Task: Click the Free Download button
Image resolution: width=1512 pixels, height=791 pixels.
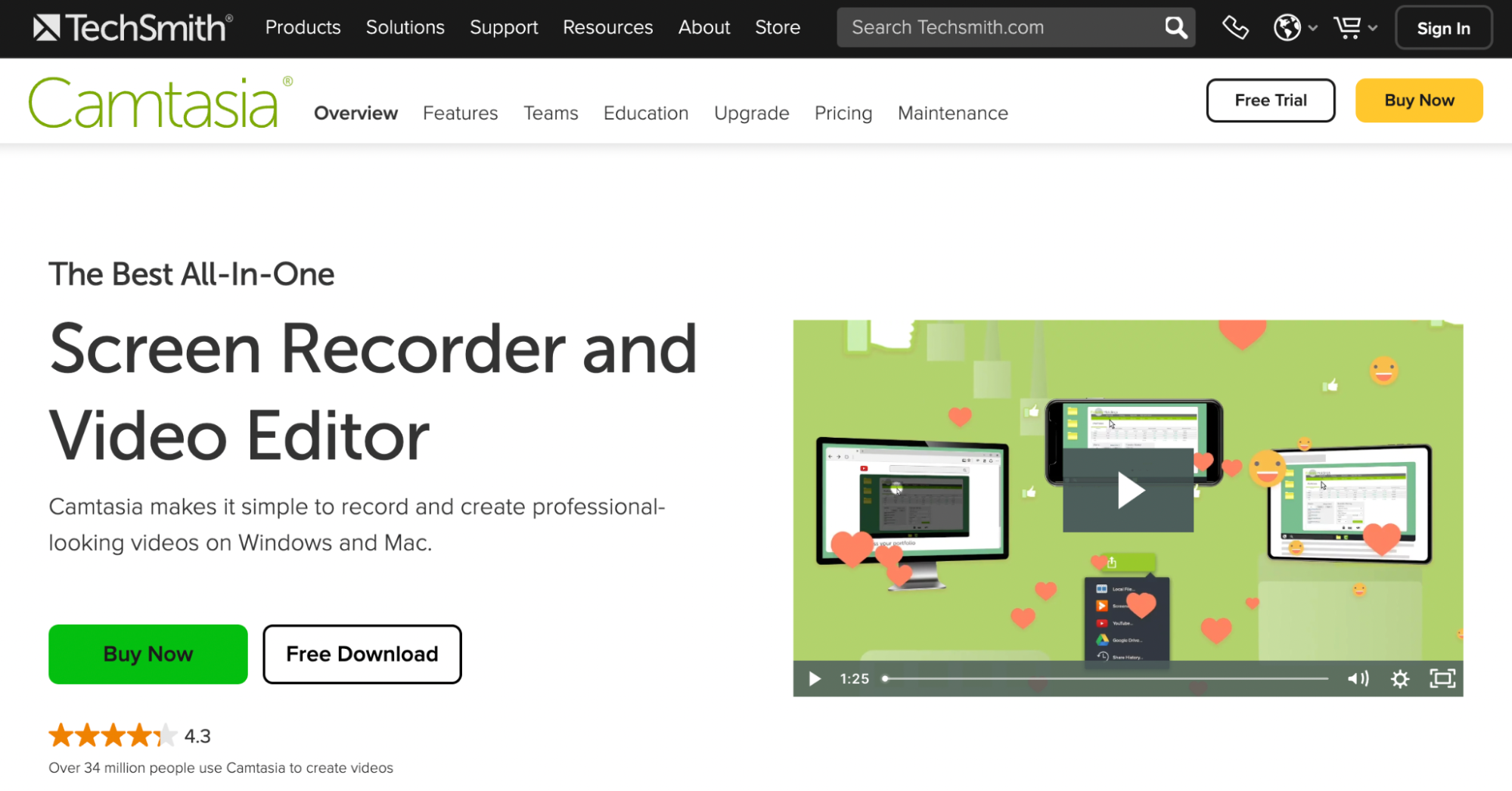Action: tap(362, 653)
